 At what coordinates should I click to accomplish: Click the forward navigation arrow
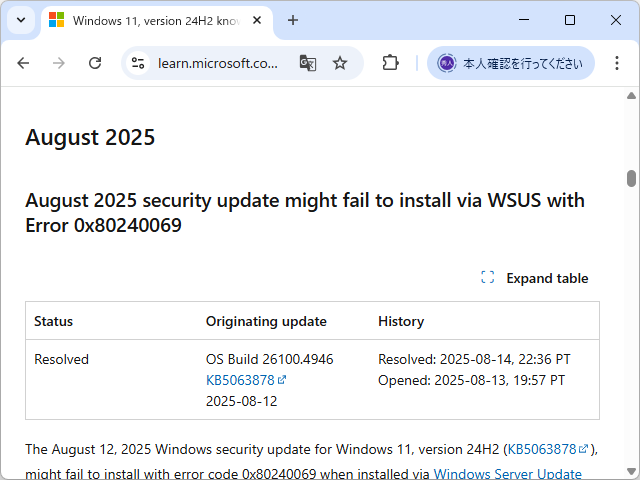point(59,63)
